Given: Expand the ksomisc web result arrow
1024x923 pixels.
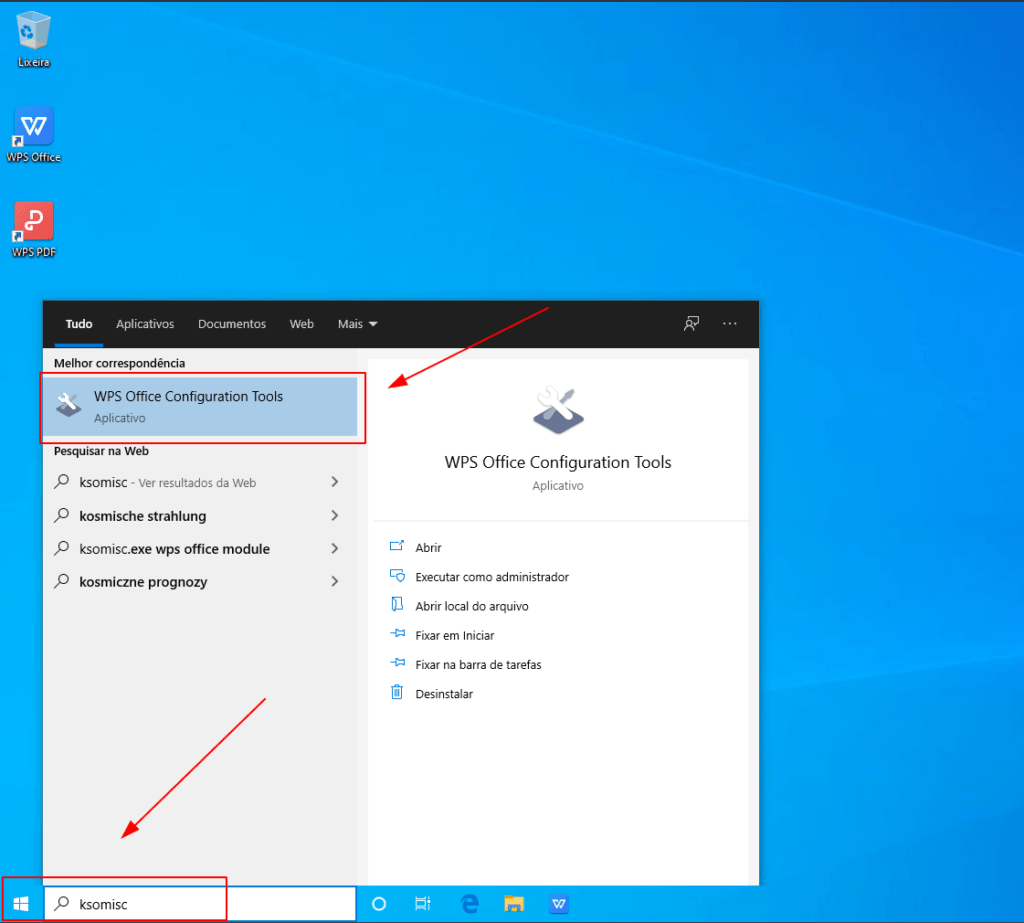Looking at the screenshot, I should coord(334,482).
